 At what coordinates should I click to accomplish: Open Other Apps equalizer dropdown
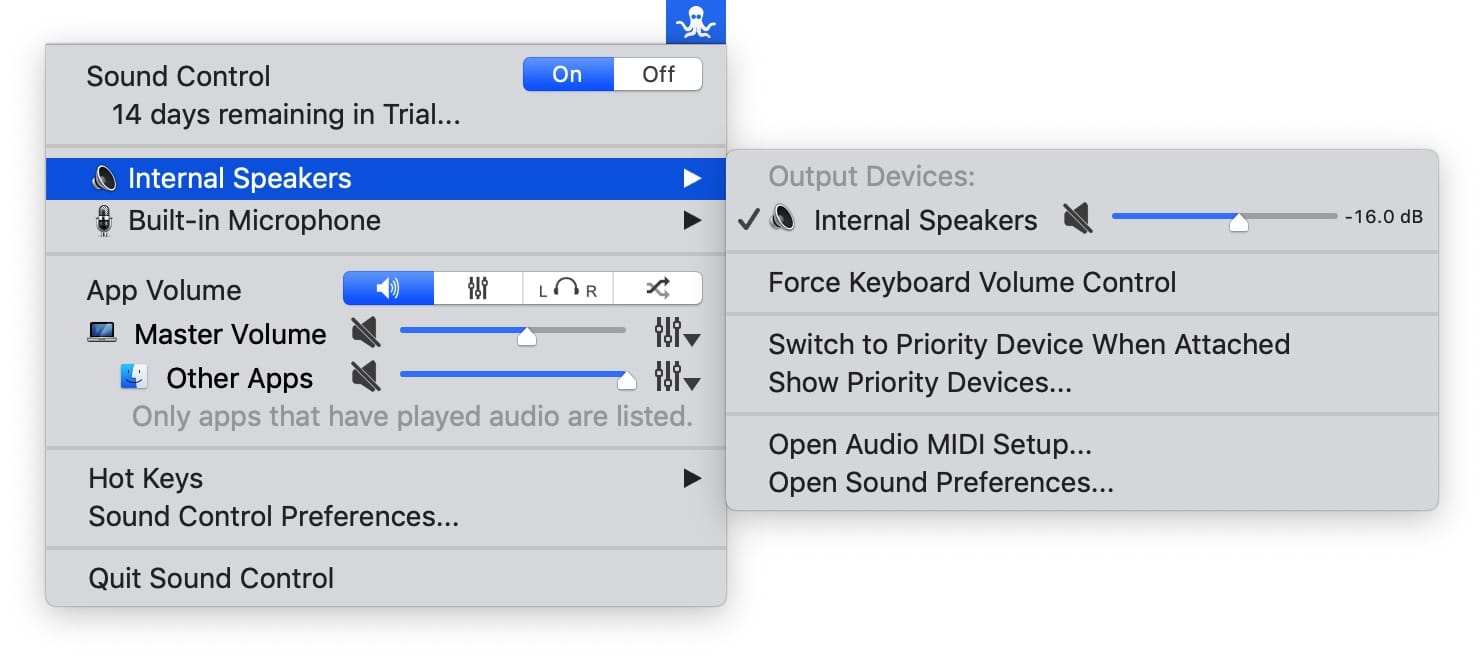pos(676,378)
